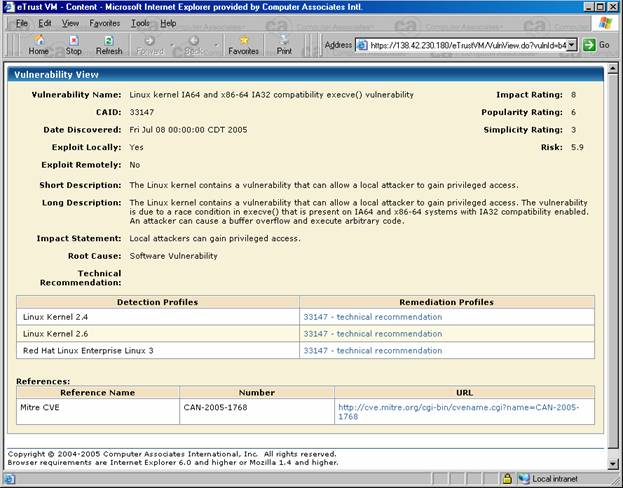623x488 pixels.
Task: Open Linux Kernel 2.4 technical recommendation link
Action: click(372, 317)
